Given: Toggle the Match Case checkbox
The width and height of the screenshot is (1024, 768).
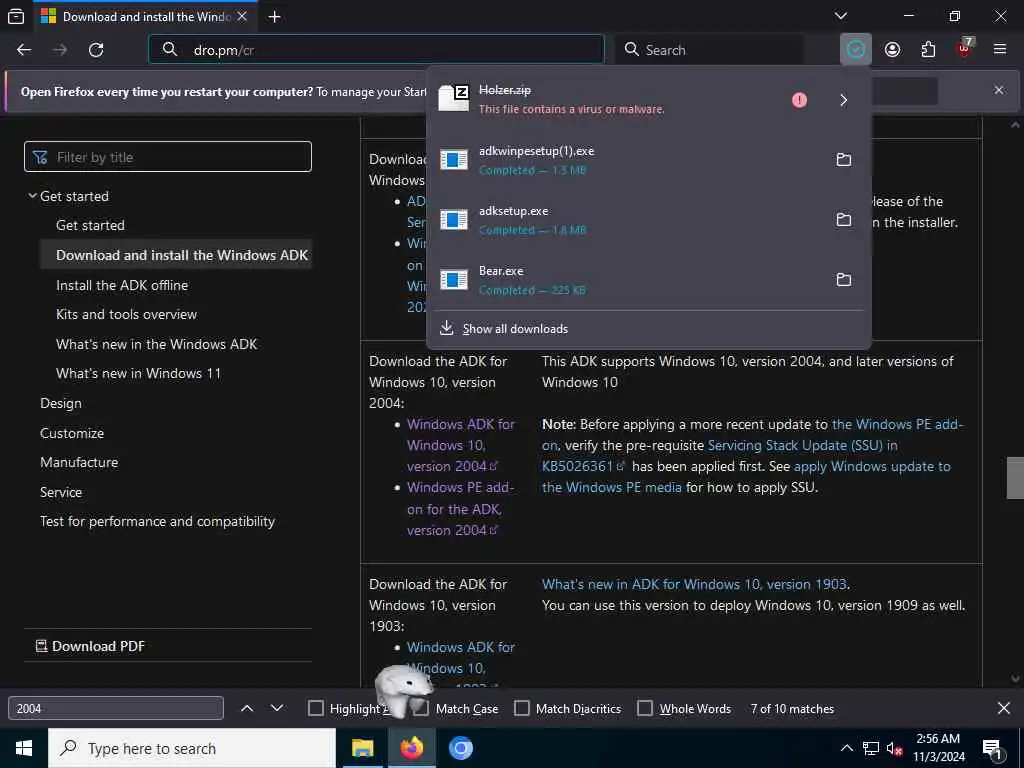Looking at the screenshot, I should (x=422, y=709).
